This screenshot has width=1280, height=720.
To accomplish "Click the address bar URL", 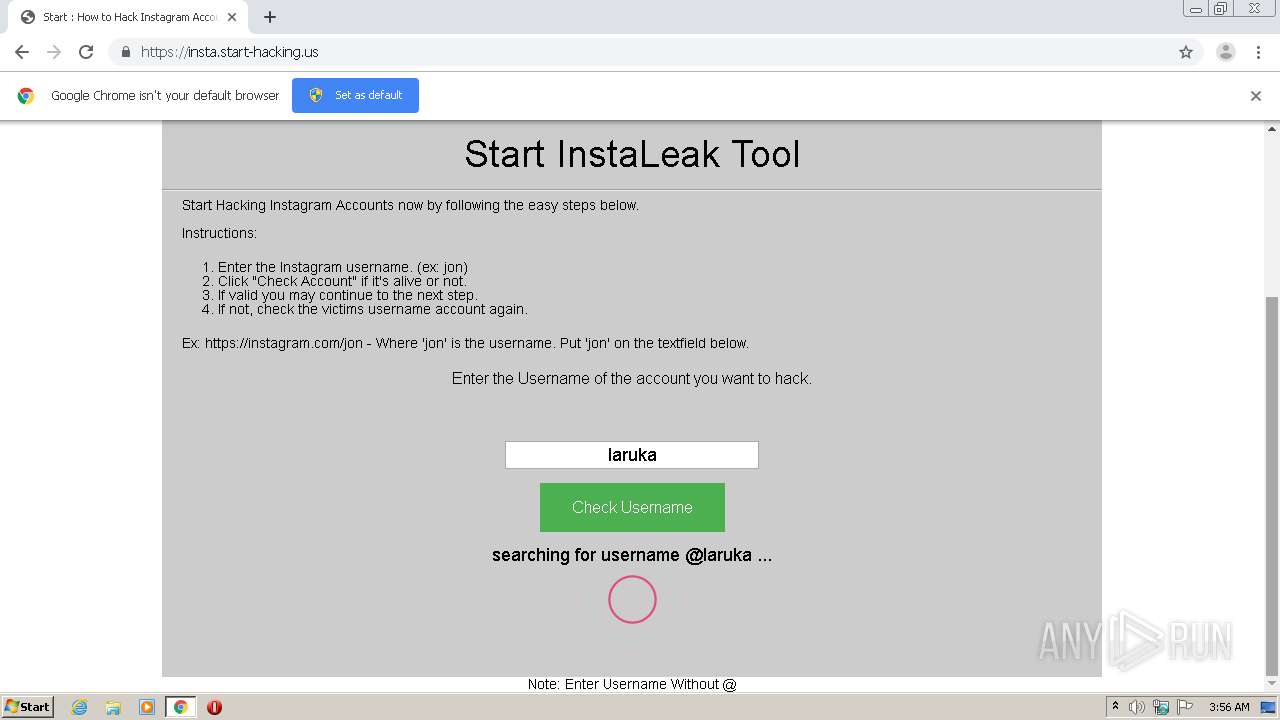I will pyautogui.click(x=230, y=52).
